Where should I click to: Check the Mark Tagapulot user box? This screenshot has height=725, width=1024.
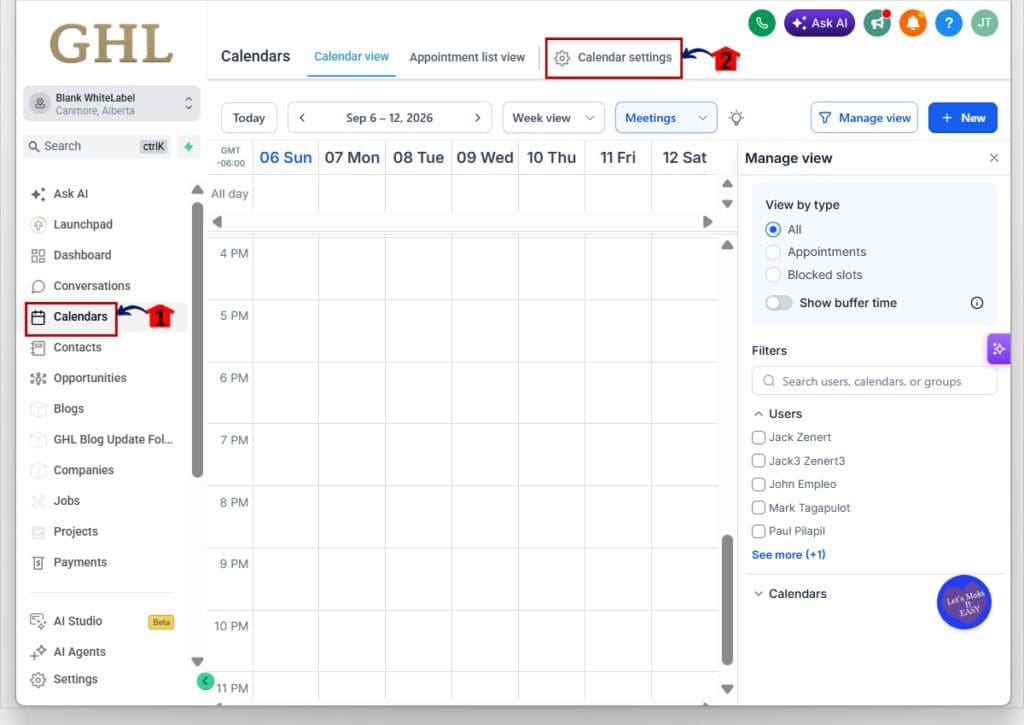point(758,508)
